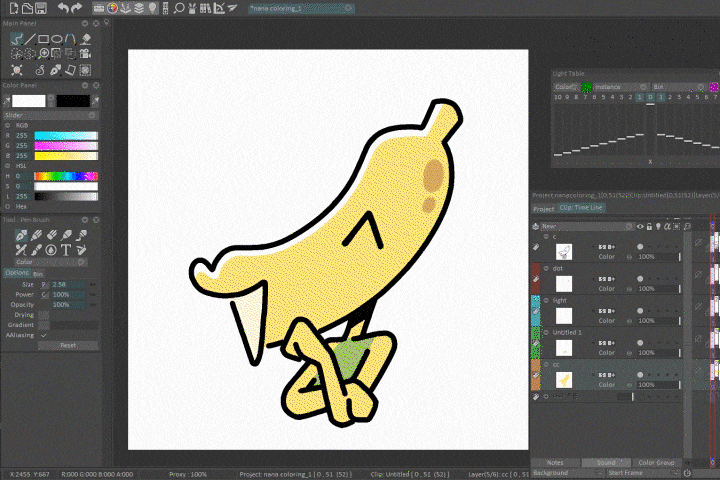Screen dimensions: 720x480
Task: Select the zoom magnifier tool in Main Panel
Action: pyautogui.click(x=44, y=54)
